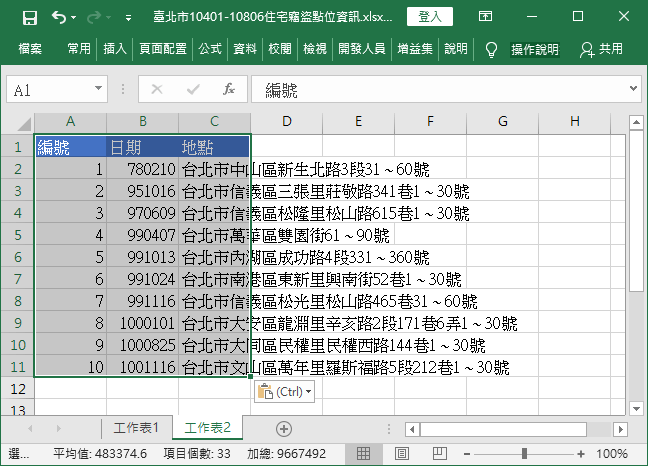Click the lightbulb Tell Me icon
648x466 pixels.
pos(491,50)
